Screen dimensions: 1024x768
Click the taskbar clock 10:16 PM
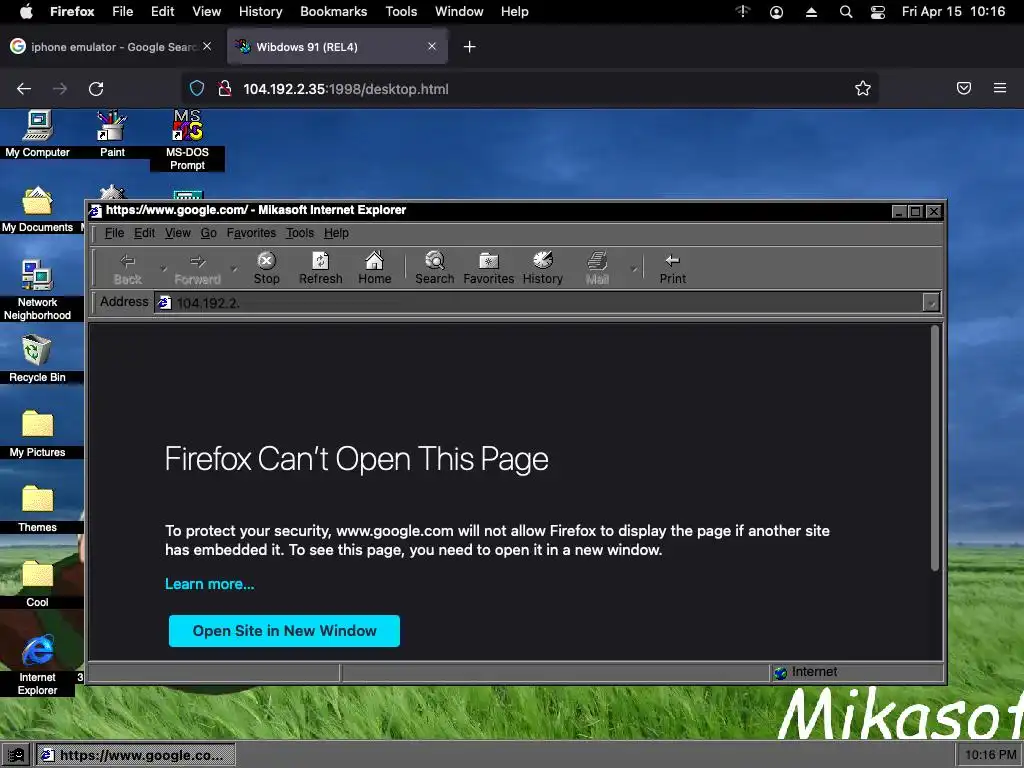990,755
